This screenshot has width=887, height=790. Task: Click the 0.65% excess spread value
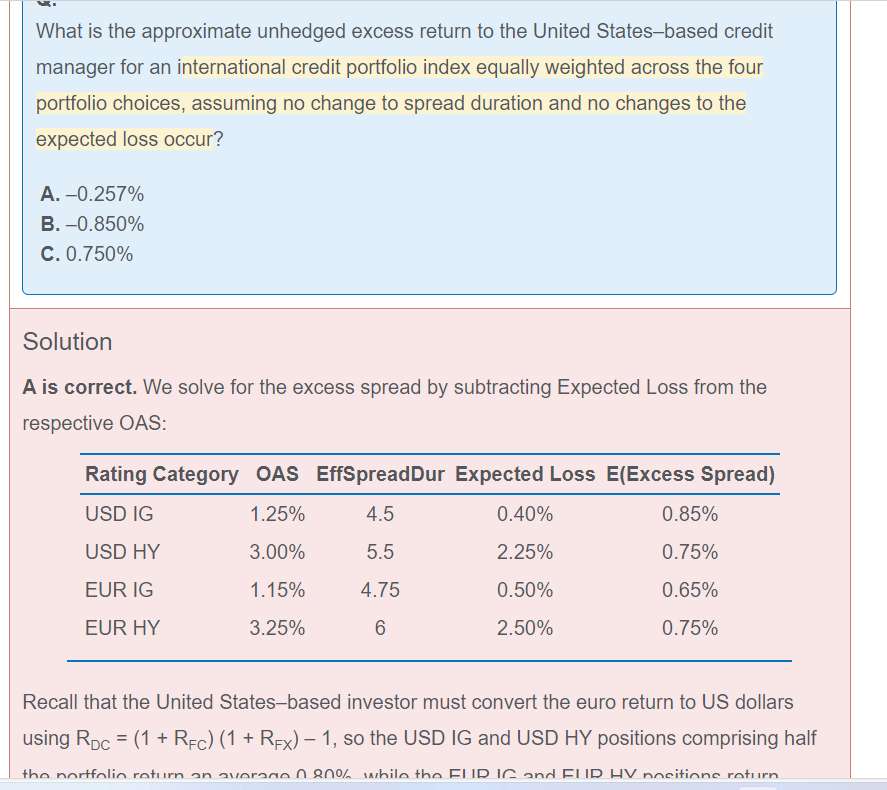[x=690, y=590]
